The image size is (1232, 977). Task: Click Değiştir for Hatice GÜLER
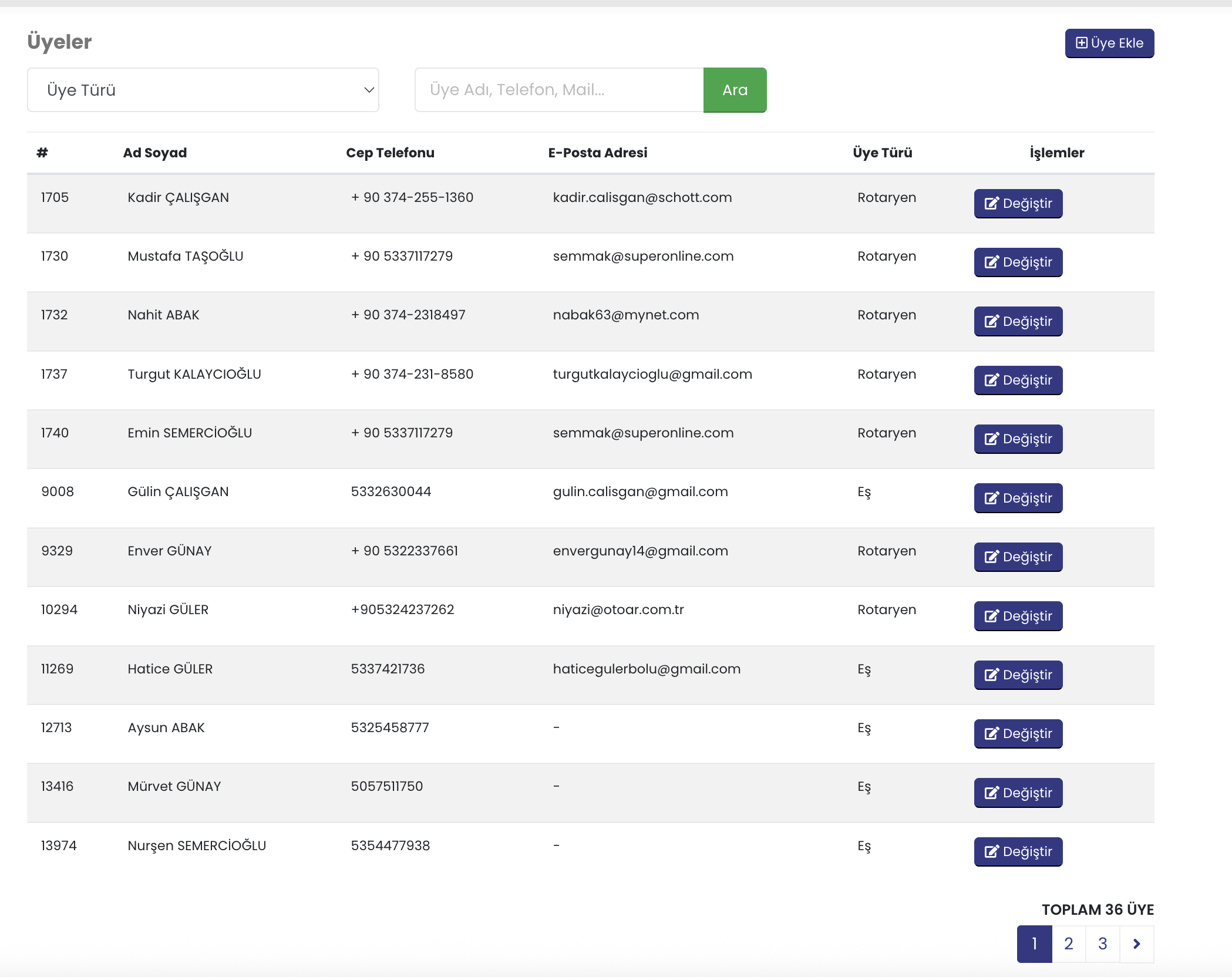click(1018, 675)
